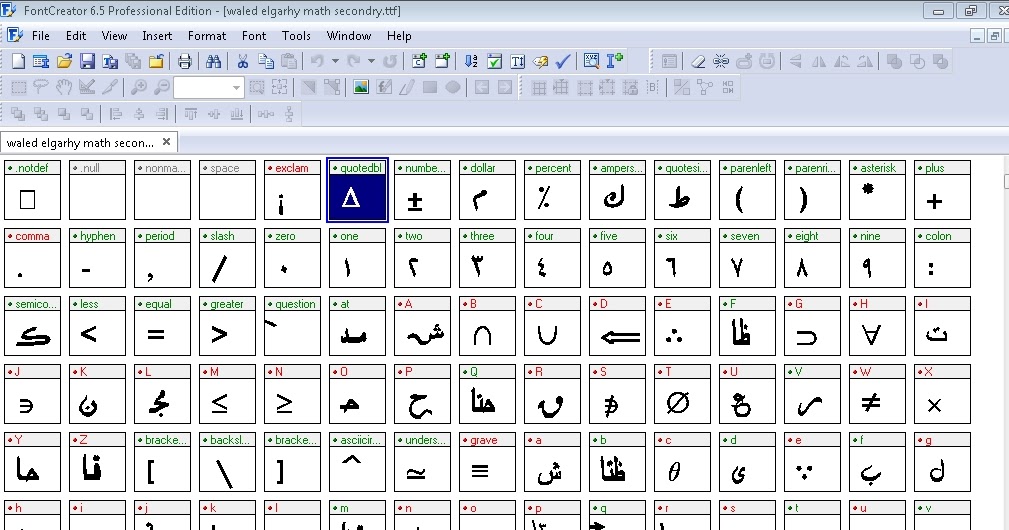1009x530 pixels.
Task: Select the glyph cell labeled c theta
Action: [x=682, y=462]
